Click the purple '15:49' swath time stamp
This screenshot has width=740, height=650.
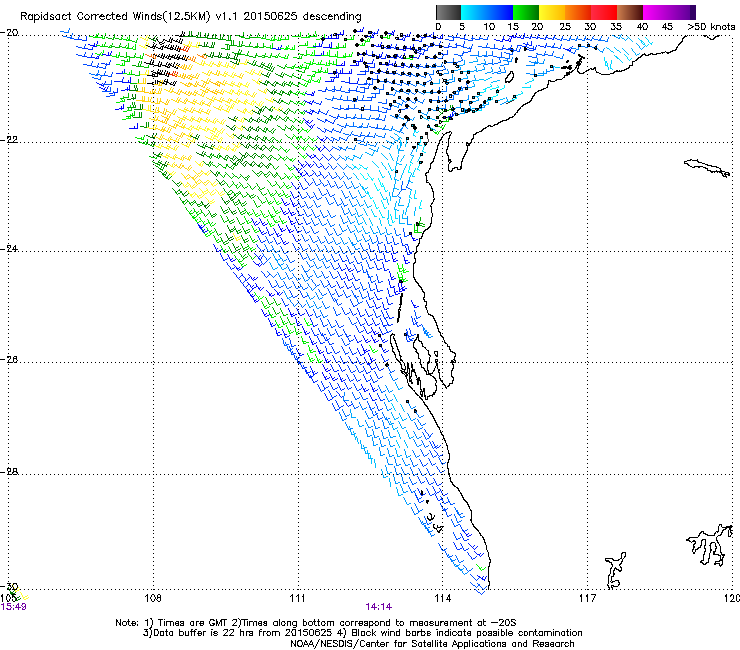(x=14, y=607)
